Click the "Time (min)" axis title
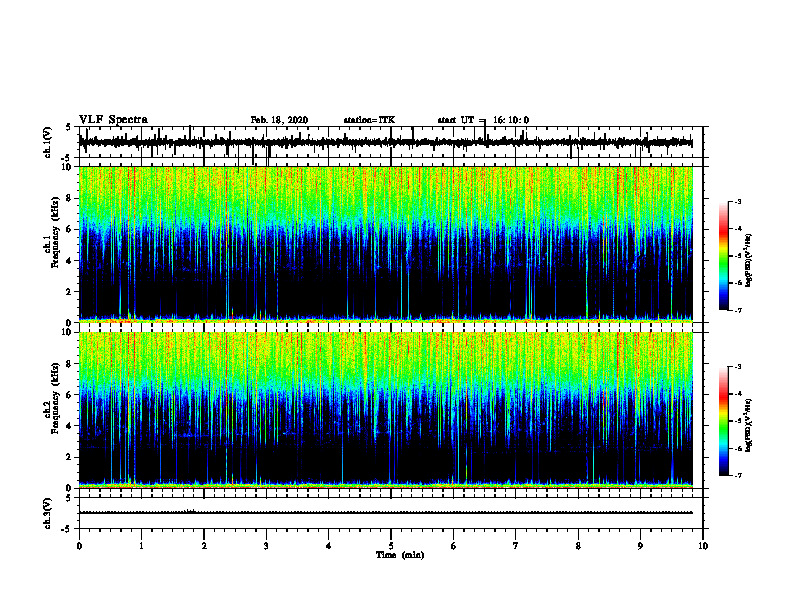The image size is (792, 612). (x=400, y=555)
